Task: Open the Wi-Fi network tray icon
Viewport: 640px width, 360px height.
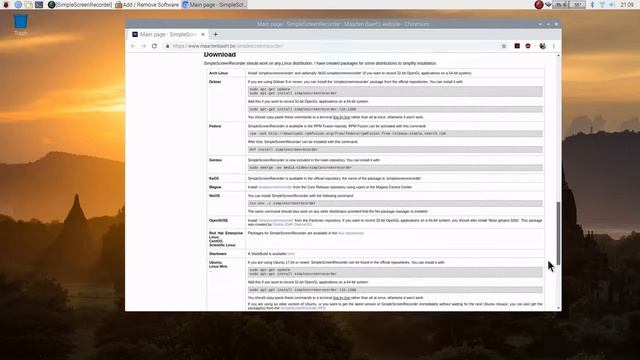Action: point(602,4)
